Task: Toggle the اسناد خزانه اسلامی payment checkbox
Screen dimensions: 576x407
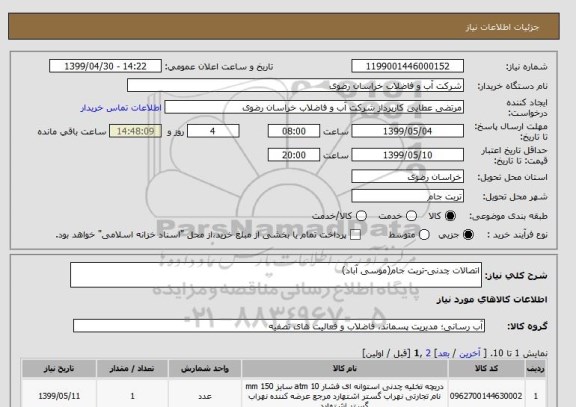Action: 355,235
